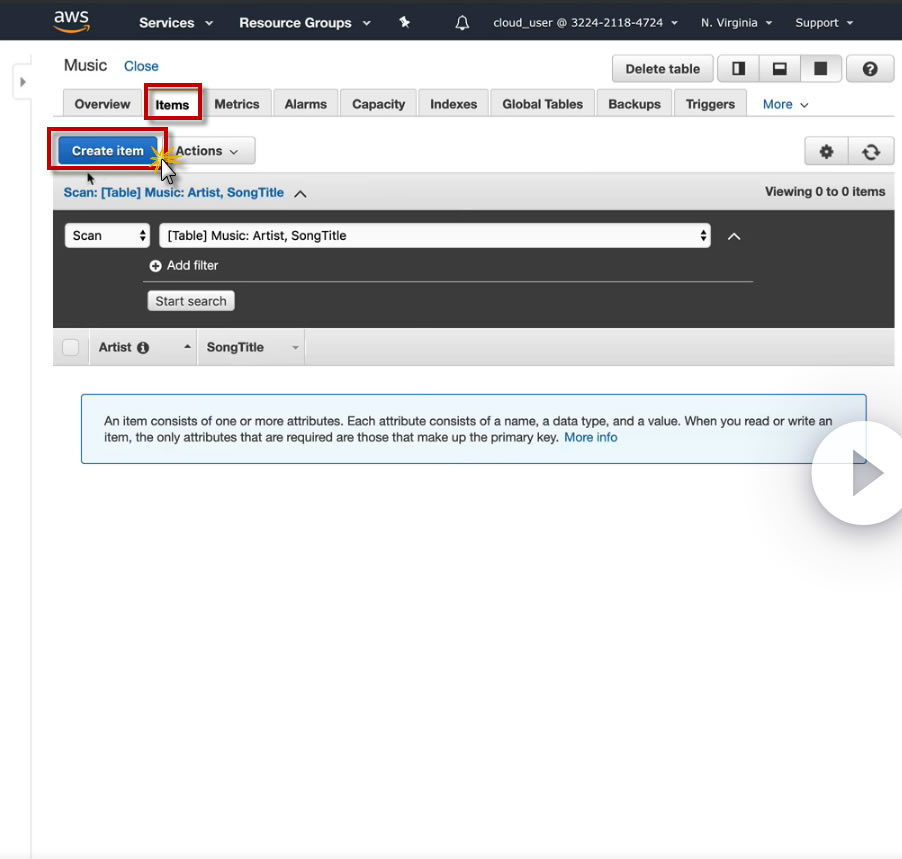Click the info icon next to Artist
This screenshot has height=859, width=902.
(143, 348)
